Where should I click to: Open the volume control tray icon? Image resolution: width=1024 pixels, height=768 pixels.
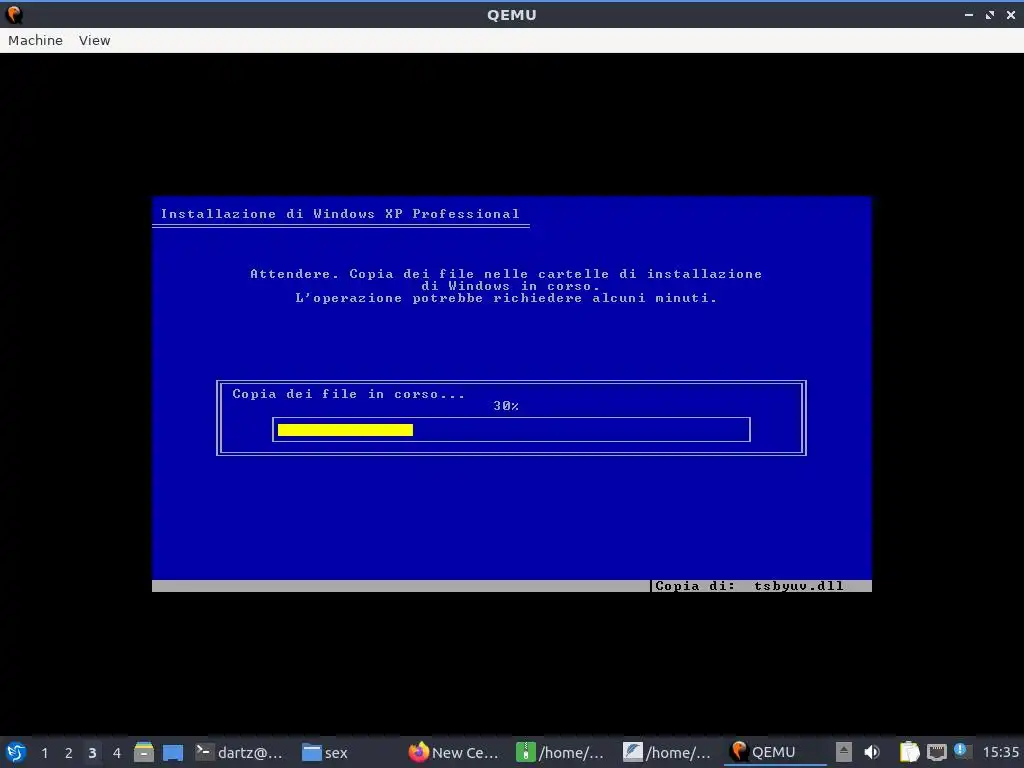(x=872, y=752)
